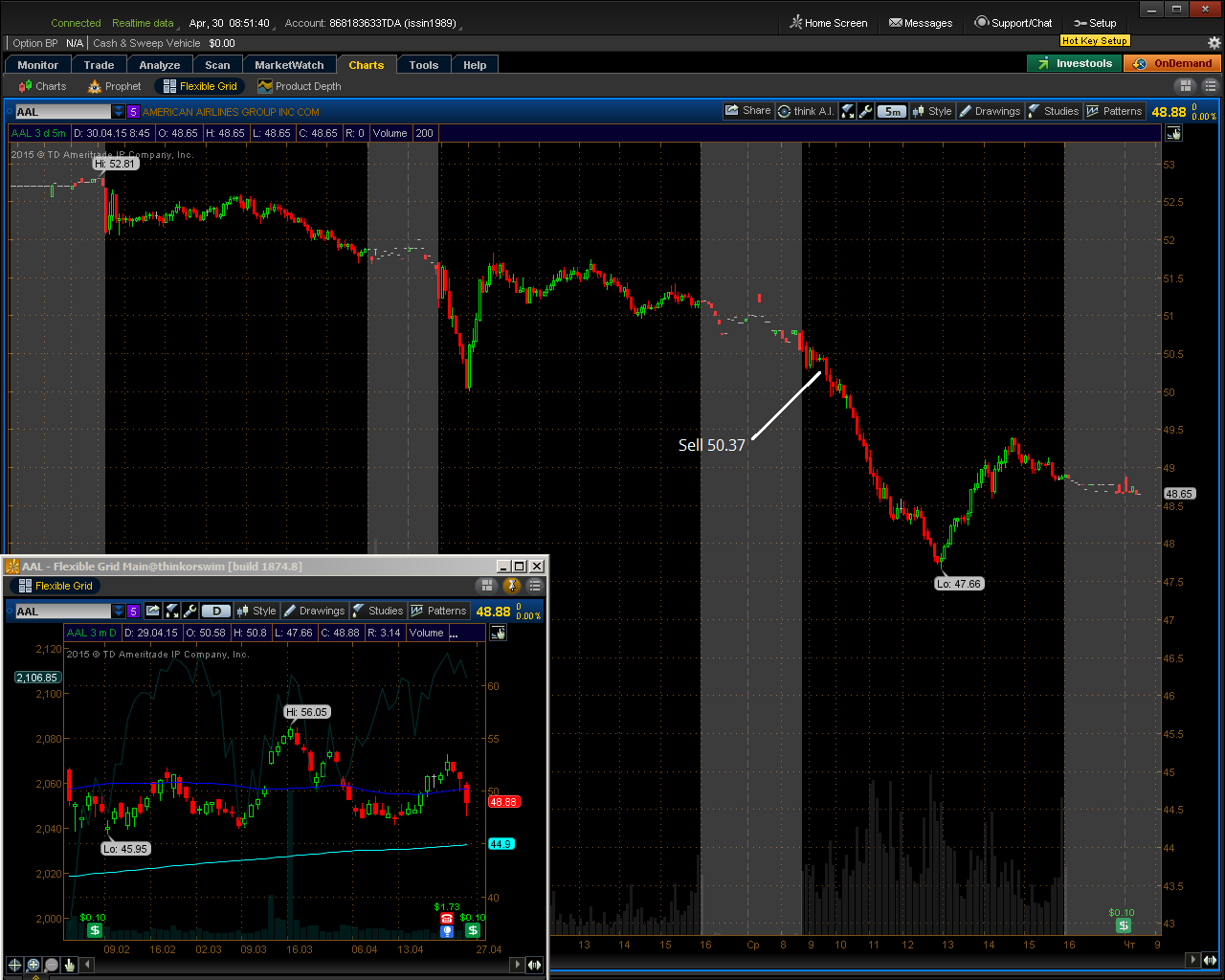
Task: Open Patterns menu in detached window
Action: [438, 611]
